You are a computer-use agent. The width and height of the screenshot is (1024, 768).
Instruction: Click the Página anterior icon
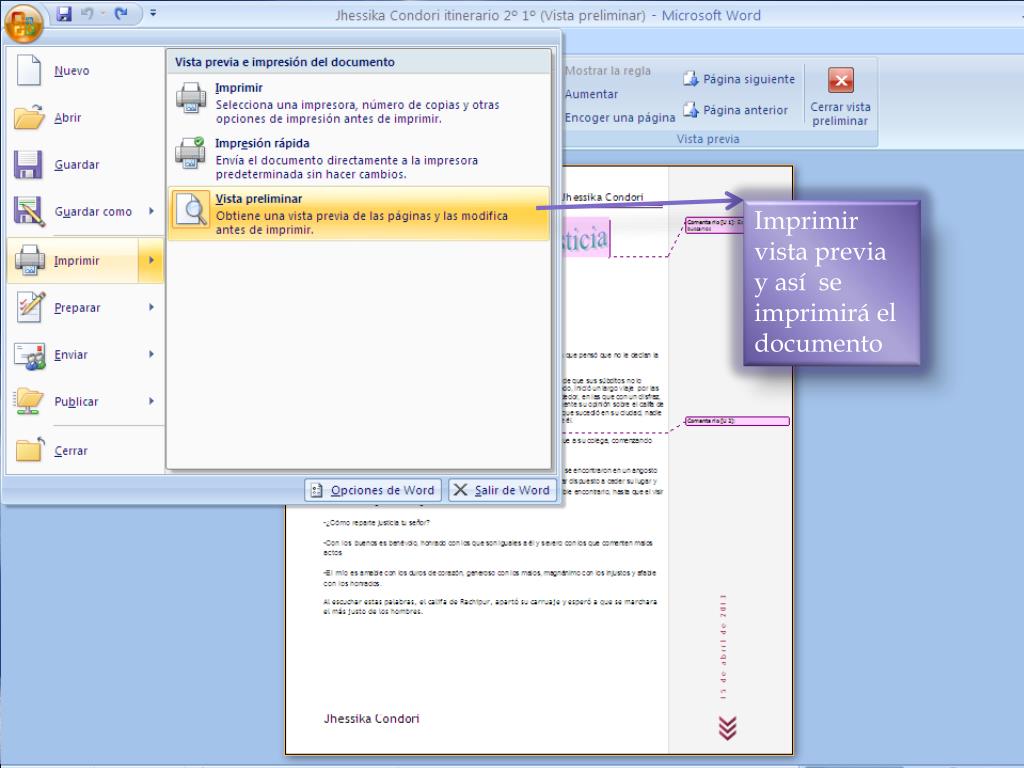tap(691, 110)
